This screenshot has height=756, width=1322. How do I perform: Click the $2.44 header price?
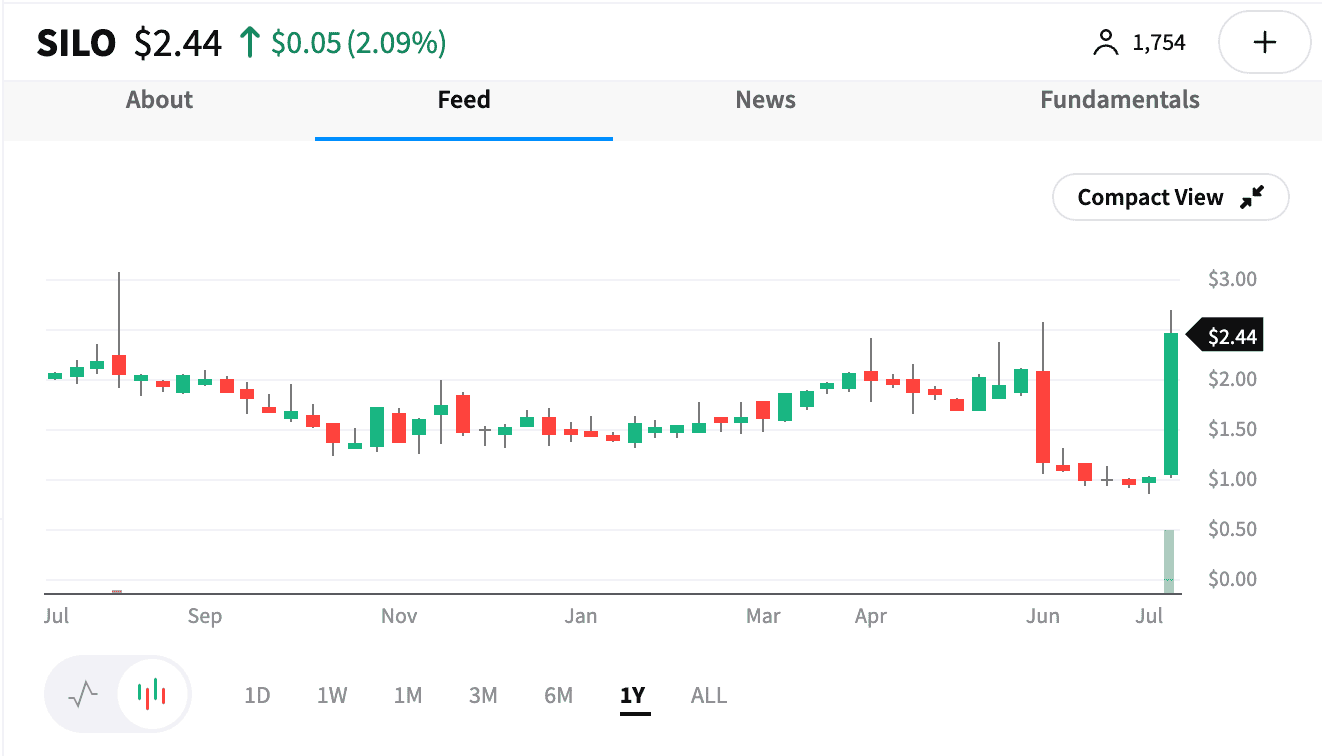click(178, 43)
